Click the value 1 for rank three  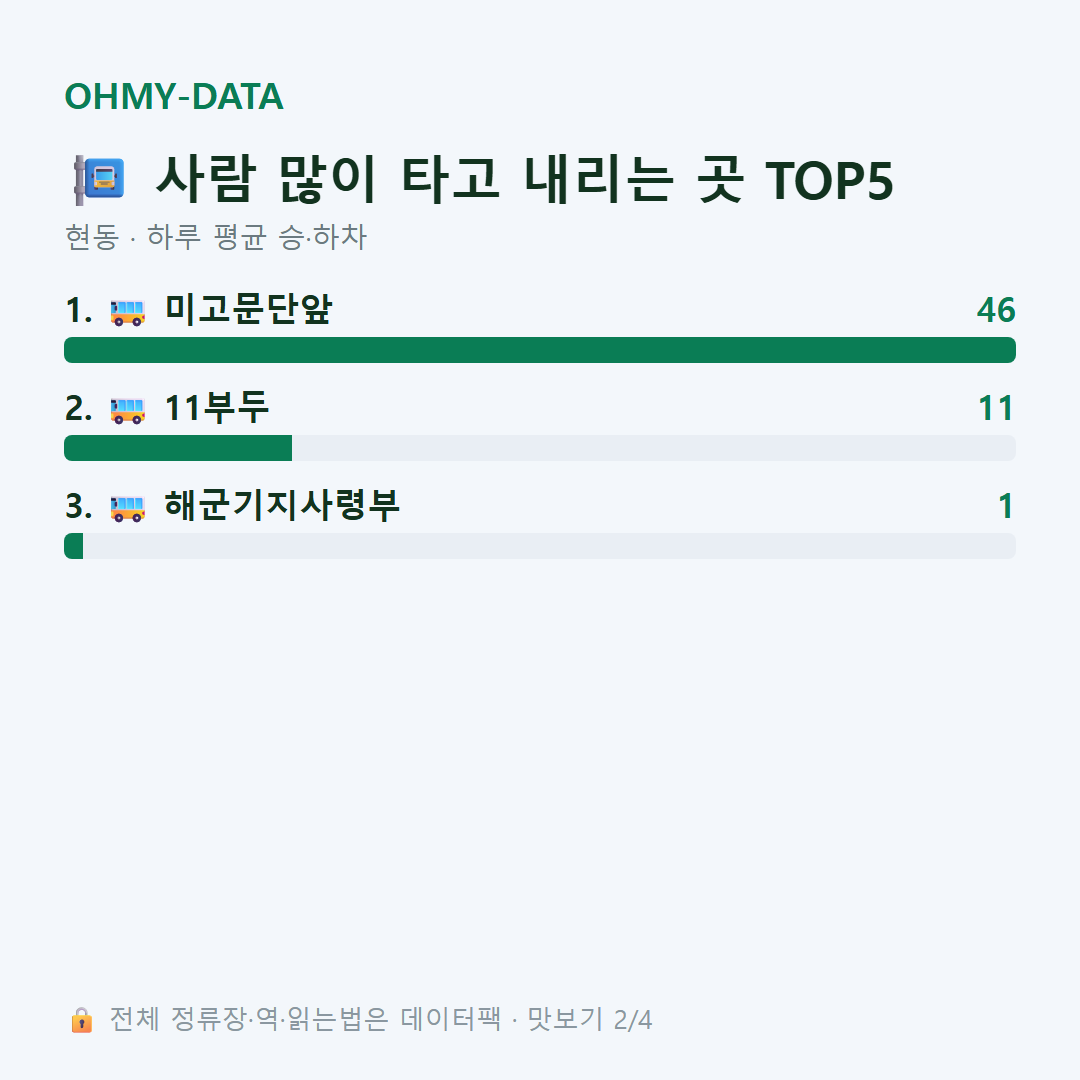pyautogui.click(x=1006, y=506)
